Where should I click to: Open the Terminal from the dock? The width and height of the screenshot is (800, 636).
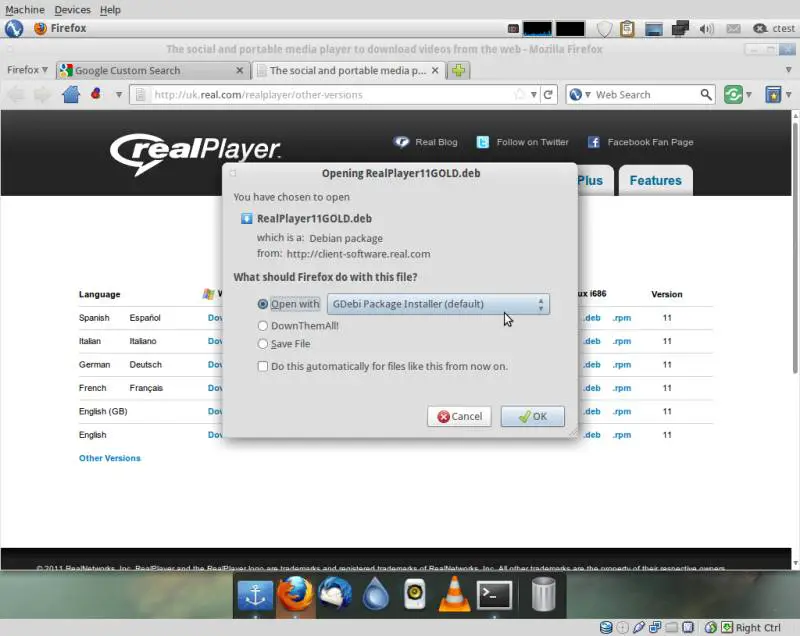tap(494, 595)
